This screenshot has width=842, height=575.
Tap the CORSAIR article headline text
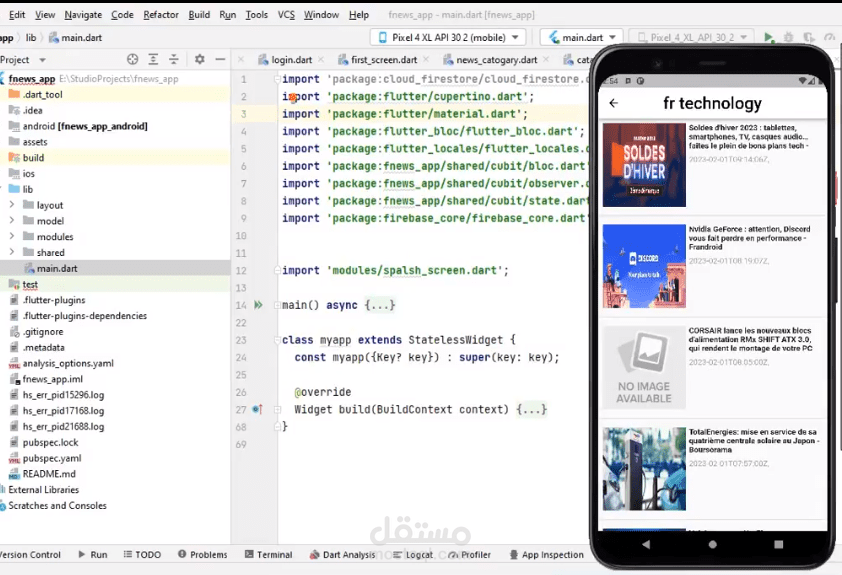point(750,339)
